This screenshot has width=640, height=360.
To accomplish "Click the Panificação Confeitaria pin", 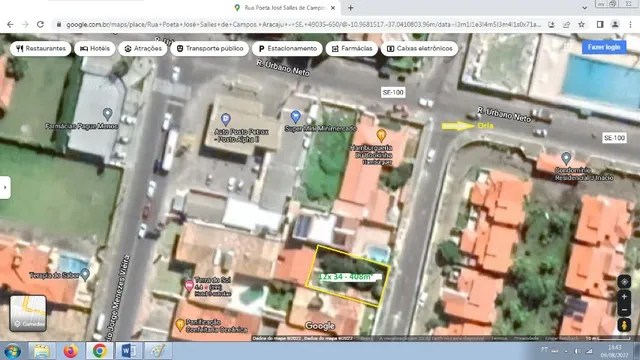I will 180,324.
